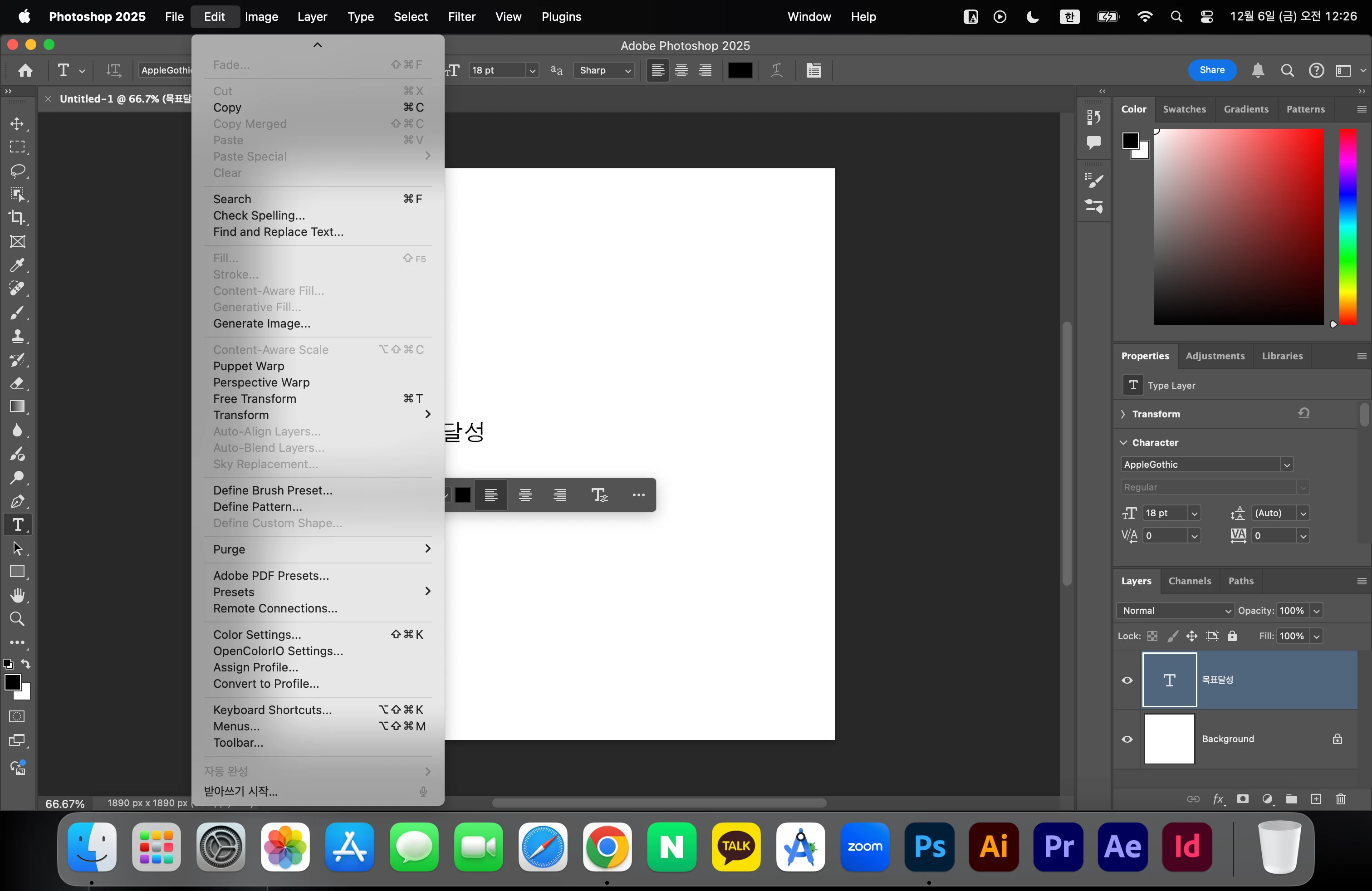Click Keyboard Shortcuts... menu entry
This screenshot has height=891, width=1372.
coord(272,710)
